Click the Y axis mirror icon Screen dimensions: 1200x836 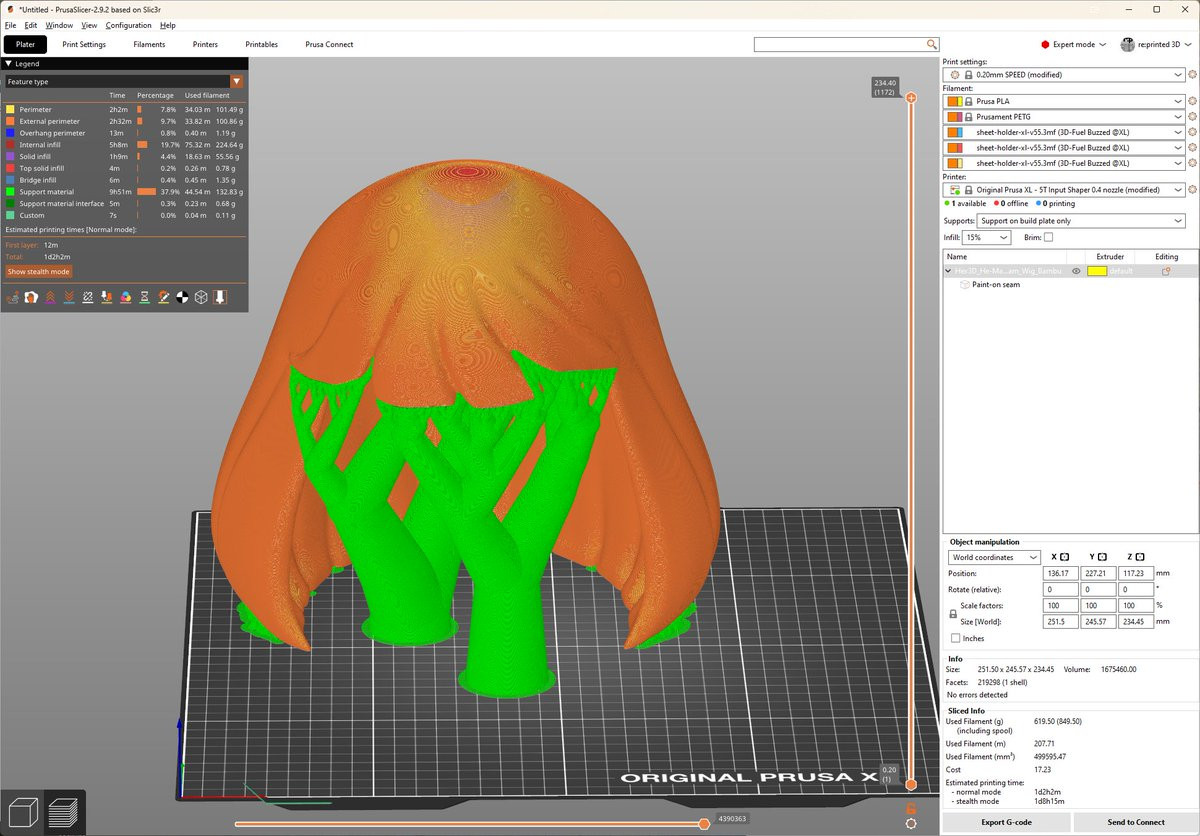click(x=1102, y=557)
